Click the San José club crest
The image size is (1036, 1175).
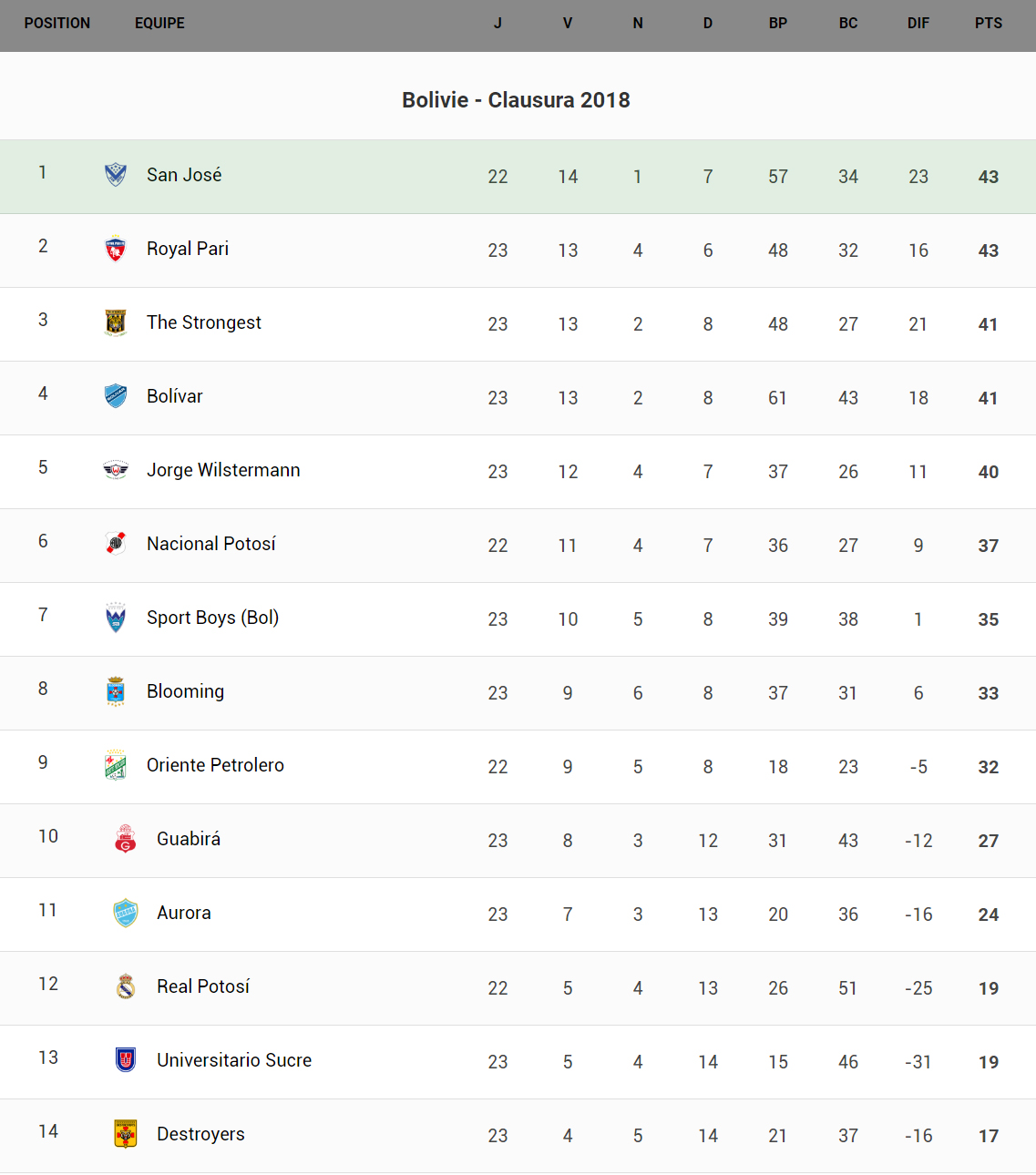coord(116,175)
